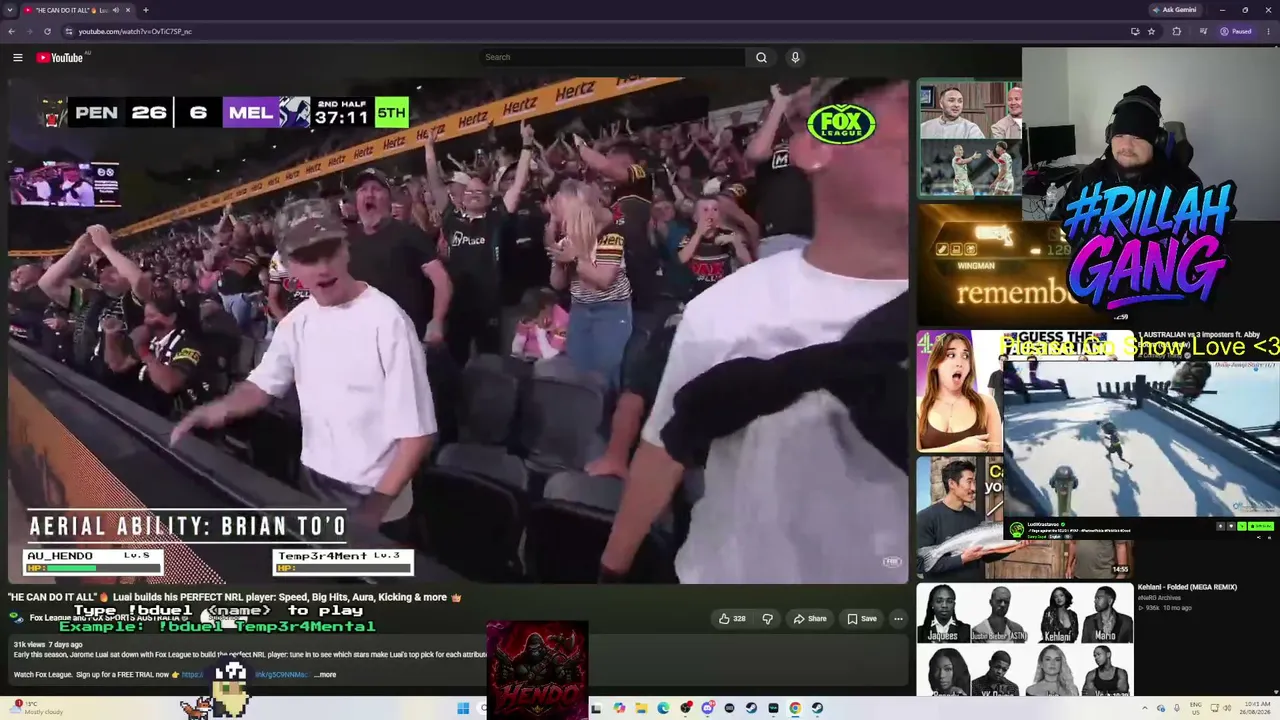Click the video title "HE CAN DO IT ALL"
The height and width of the screenshot is (720, 1280).
(235, 597)
